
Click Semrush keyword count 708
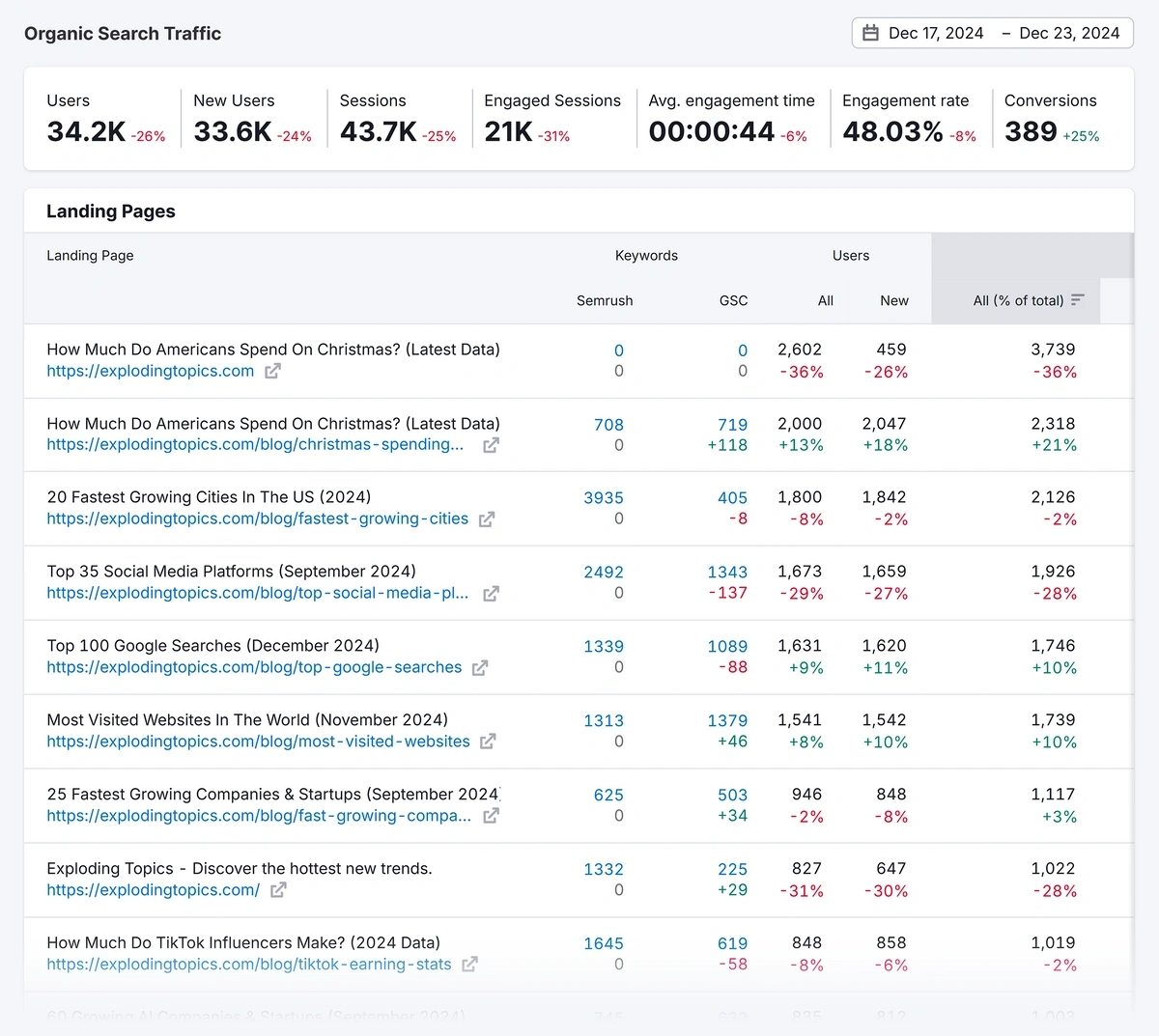[x=608, y=425]
